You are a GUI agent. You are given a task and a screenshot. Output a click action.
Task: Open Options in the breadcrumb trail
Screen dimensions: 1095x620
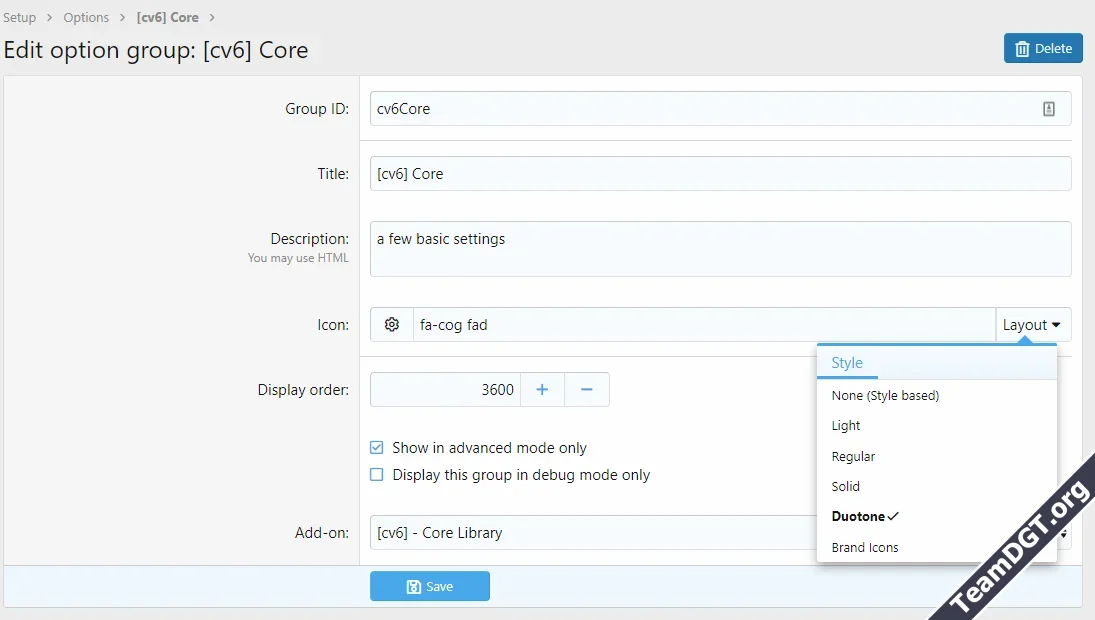coord(86,18)
